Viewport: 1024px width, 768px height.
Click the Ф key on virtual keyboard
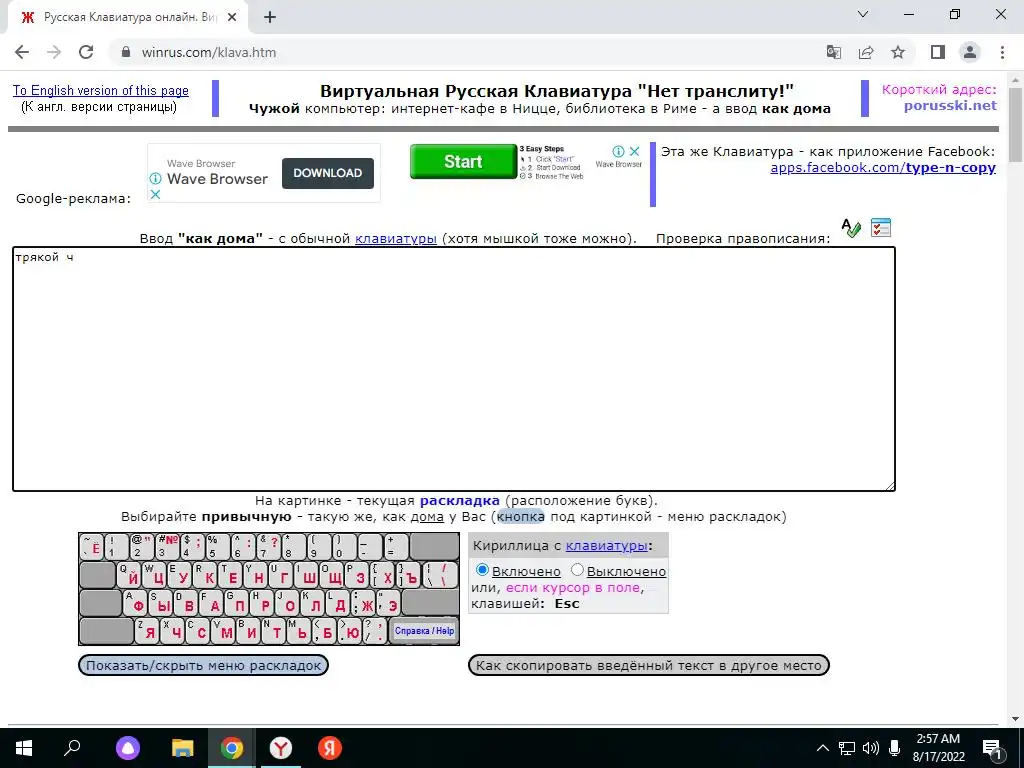click(136, 603)
